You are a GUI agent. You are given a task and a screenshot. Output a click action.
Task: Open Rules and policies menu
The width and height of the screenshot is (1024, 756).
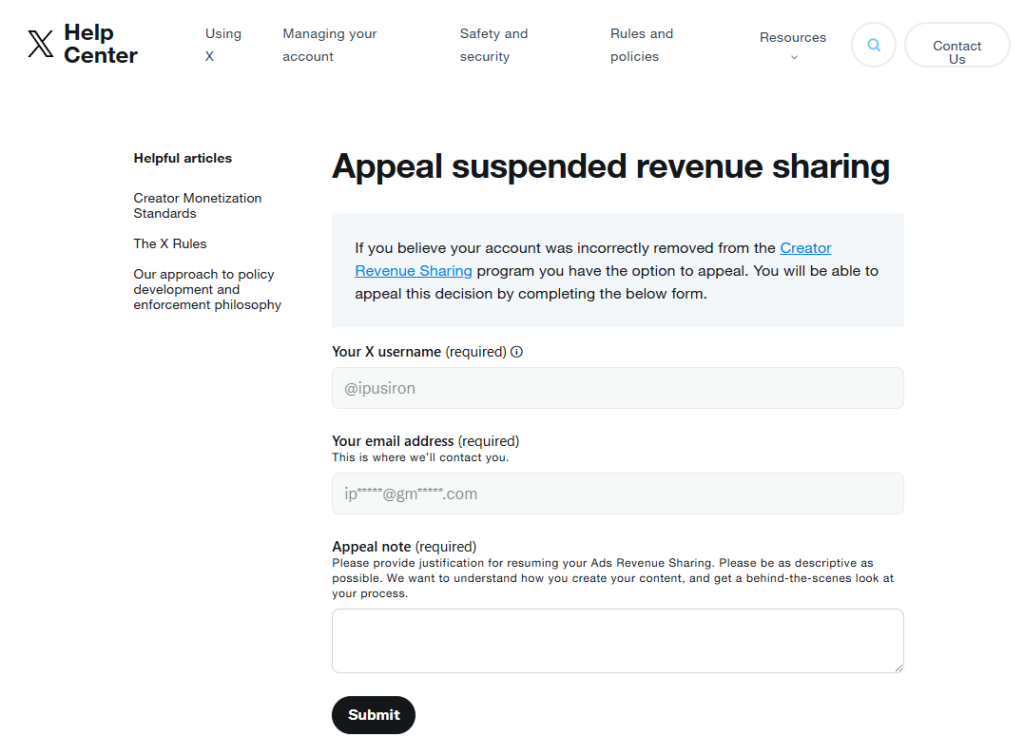[641, 45]
